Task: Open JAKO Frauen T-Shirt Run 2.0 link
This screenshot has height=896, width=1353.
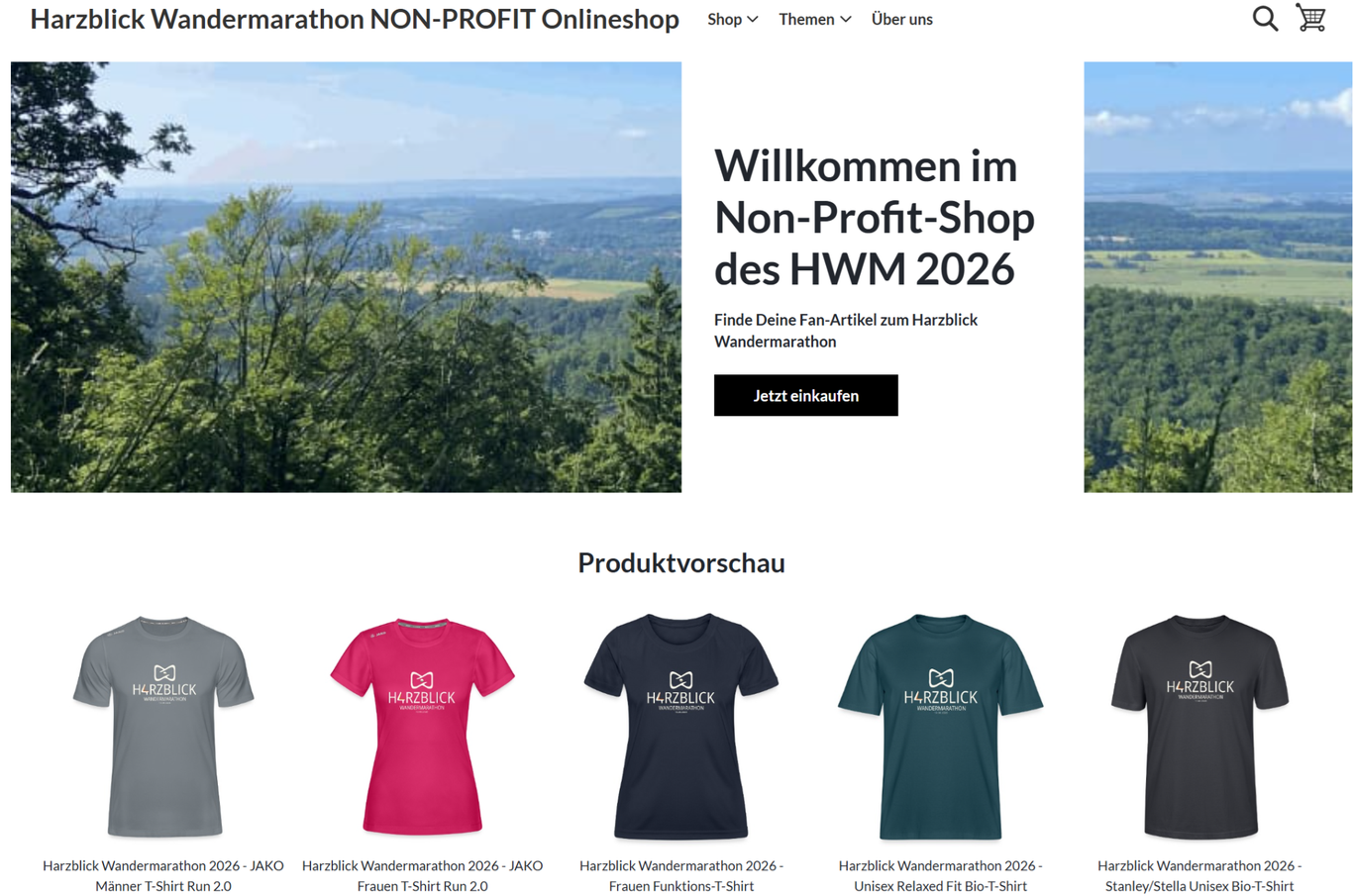Action: [x=422, y=875]
